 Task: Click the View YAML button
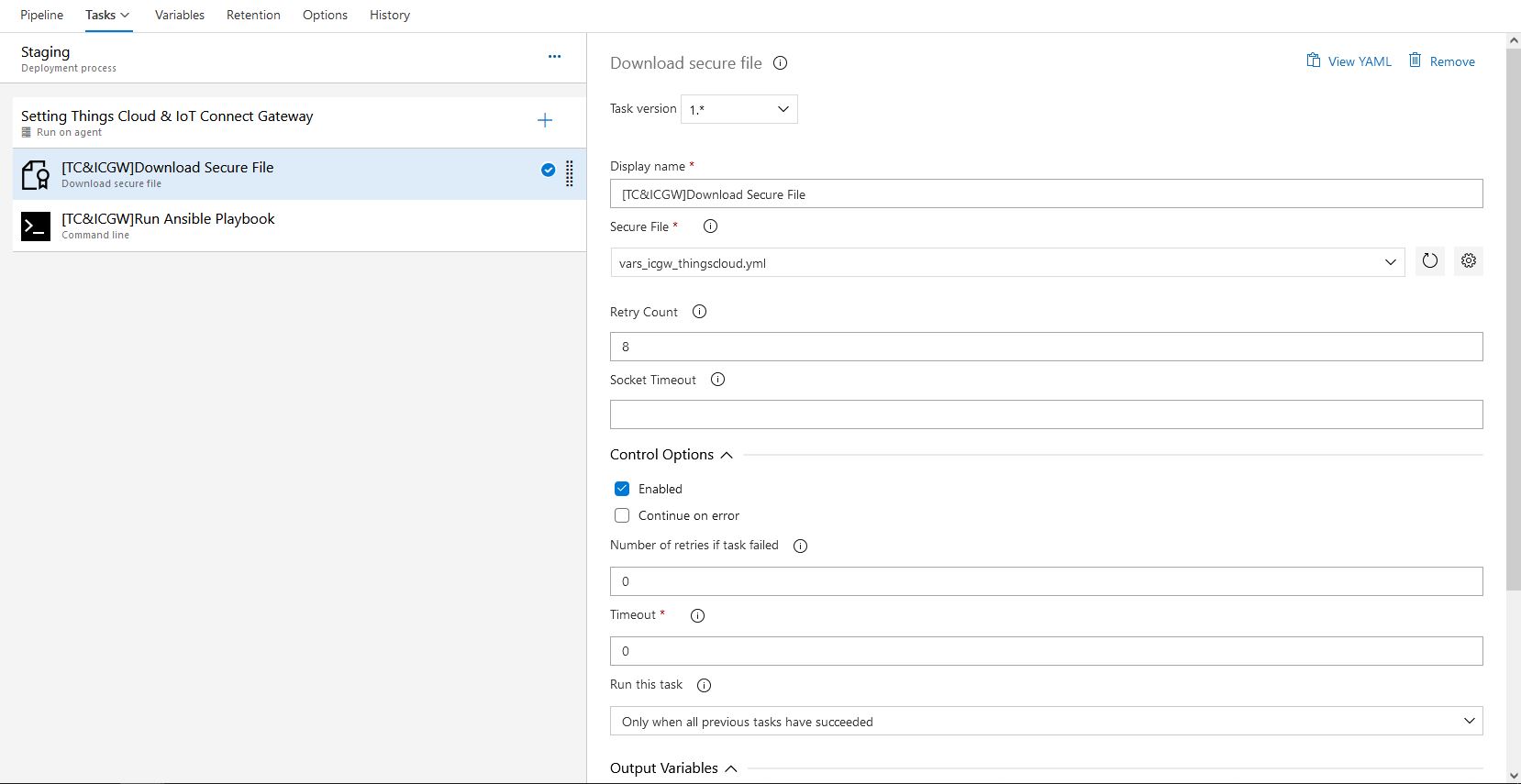pyautogui.click(x=1349, y=61)
